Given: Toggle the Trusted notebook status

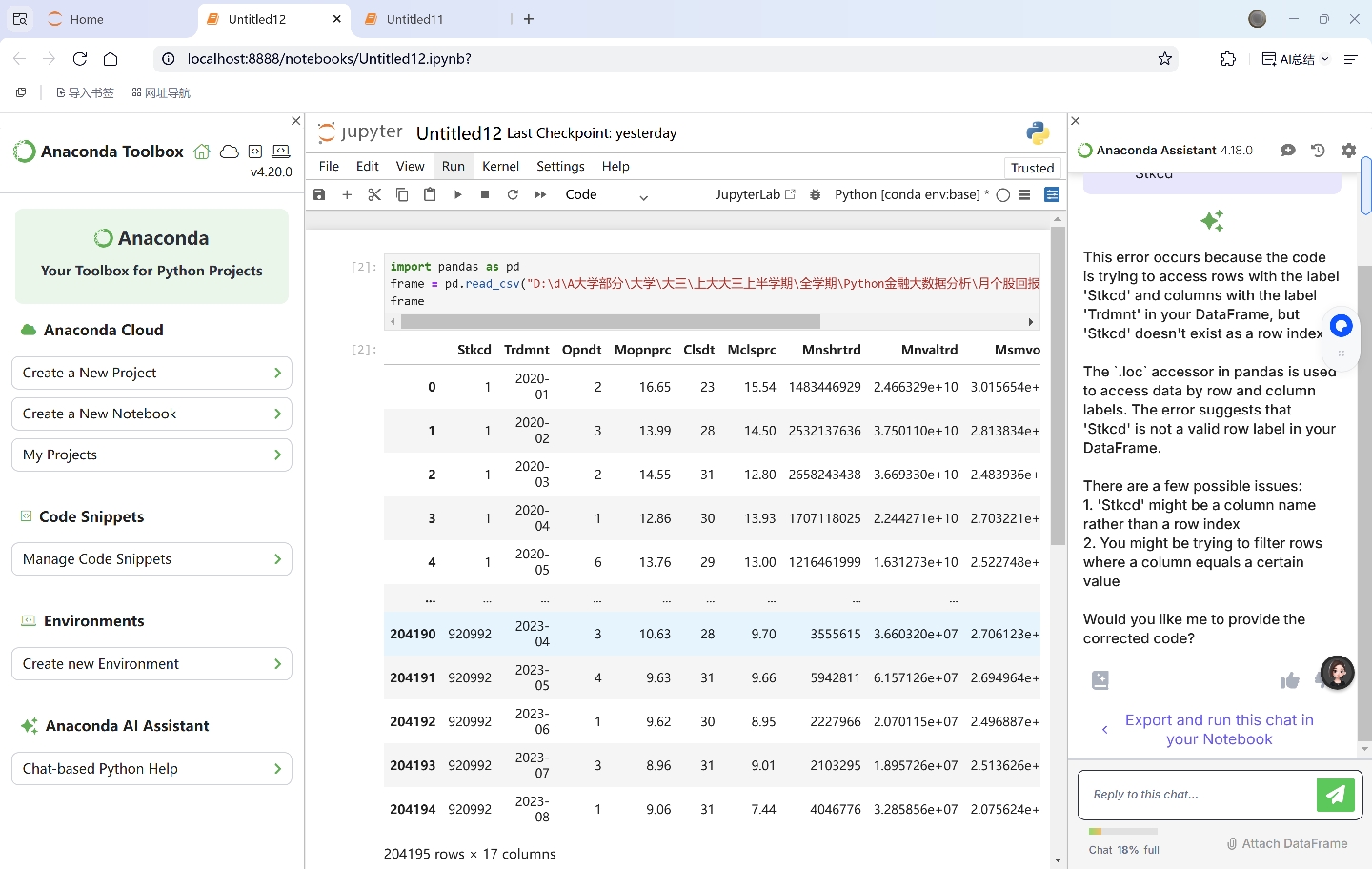Looking at the screenshot, I should click(1032, 168).
